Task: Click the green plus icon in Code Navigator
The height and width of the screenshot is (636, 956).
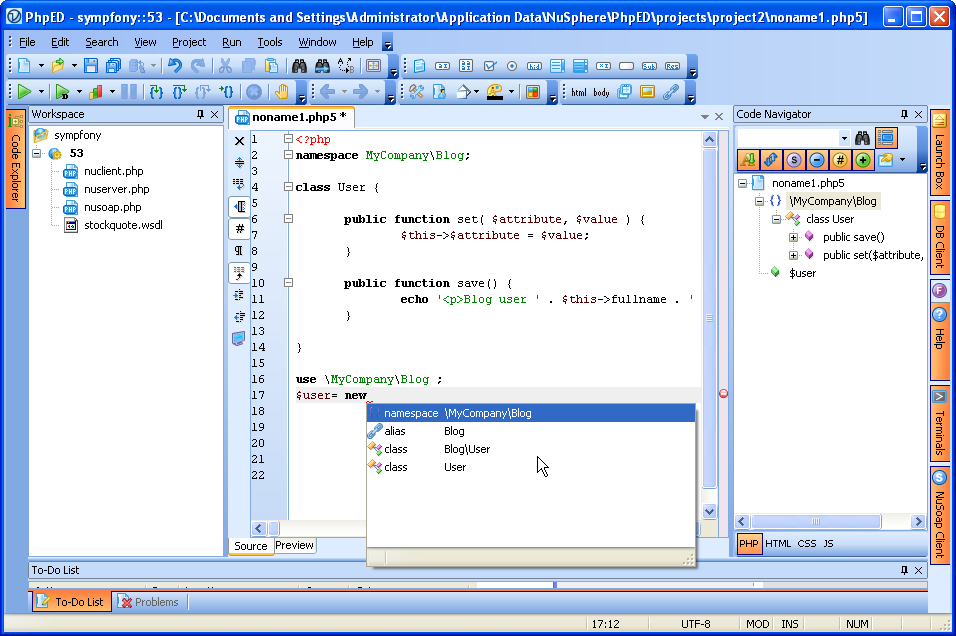Action: pos(863,160)
